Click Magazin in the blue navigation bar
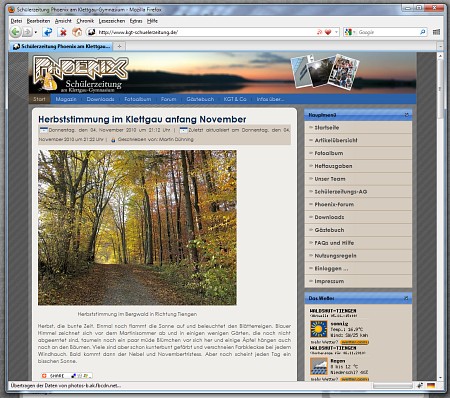 tap(66, 99)
